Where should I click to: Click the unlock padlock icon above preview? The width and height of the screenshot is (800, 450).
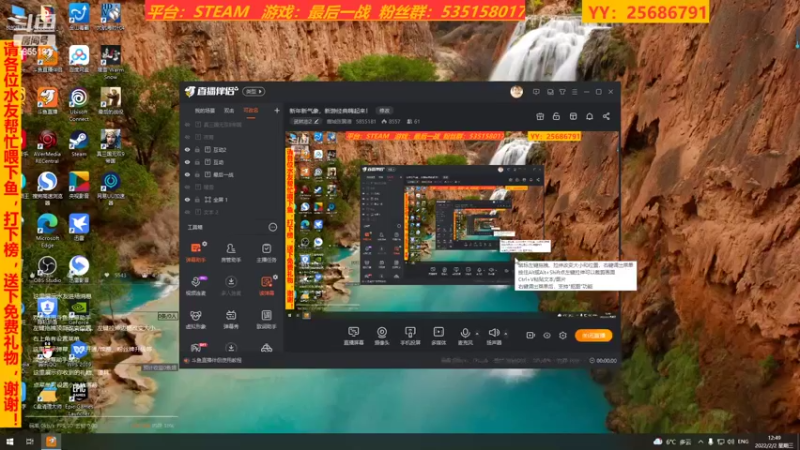[556, 116]
